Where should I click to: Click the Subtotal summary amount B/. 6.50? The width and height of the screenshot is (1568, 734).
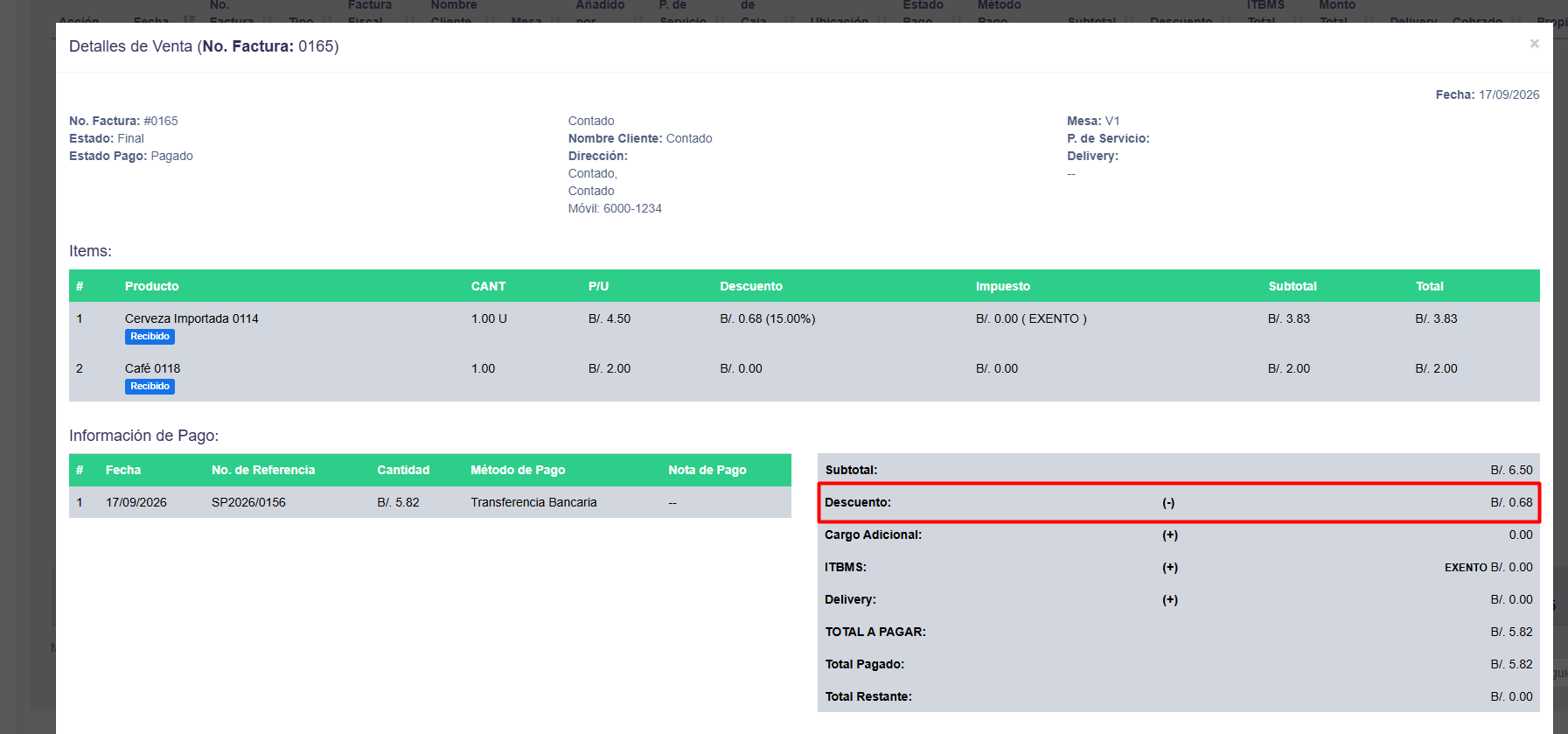(1511, 470)
